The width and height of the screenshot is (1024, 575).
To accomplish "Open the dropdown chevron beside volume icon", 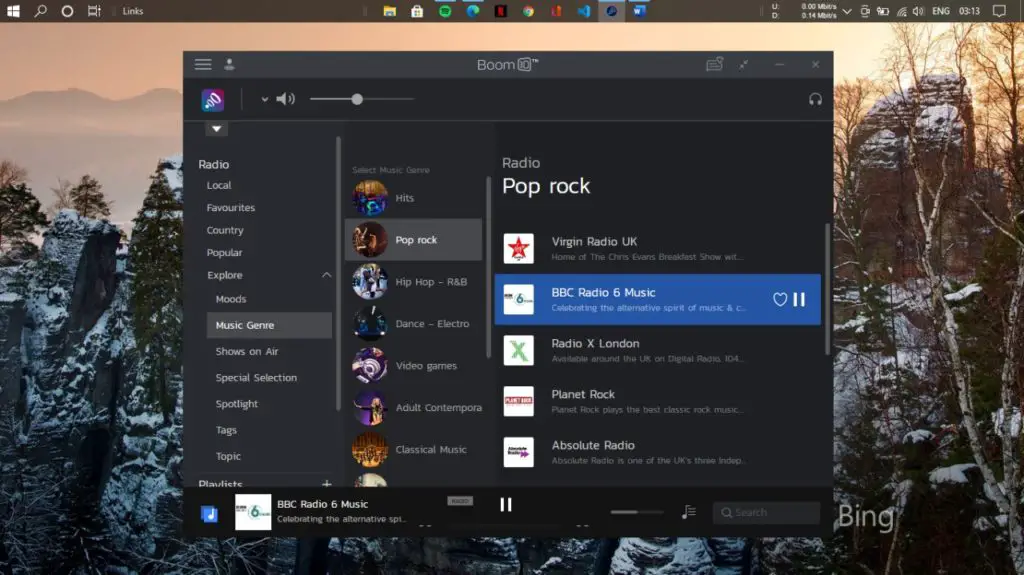I will [264, 99].
